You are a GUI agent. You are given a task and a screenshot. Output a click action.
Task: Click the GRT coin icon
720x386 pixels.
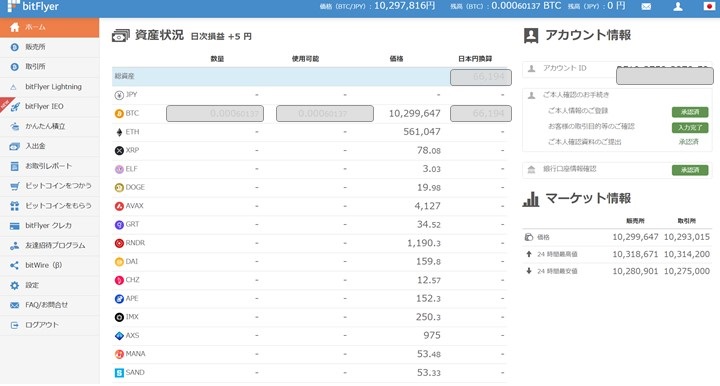tap(119, 224)
